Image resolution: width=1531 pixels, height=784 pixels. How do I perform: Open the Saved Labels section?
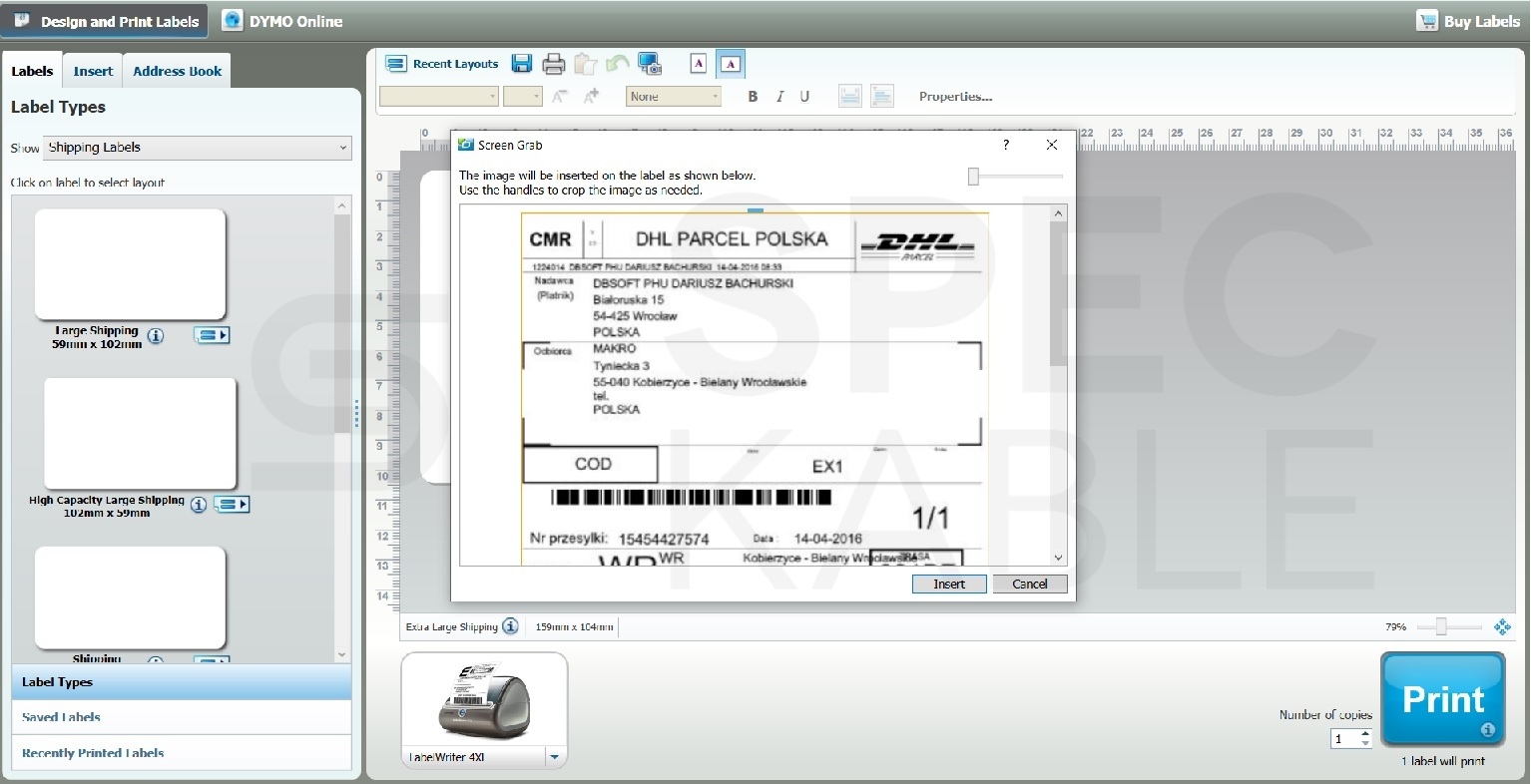182,717
